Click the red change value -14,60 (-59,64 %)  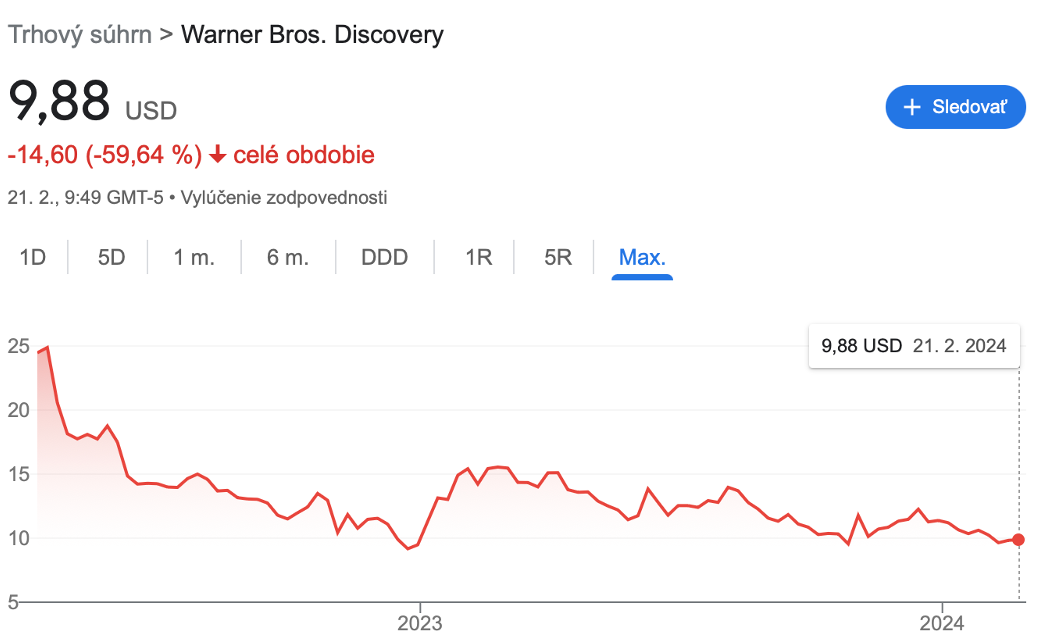tap(100, 155)
